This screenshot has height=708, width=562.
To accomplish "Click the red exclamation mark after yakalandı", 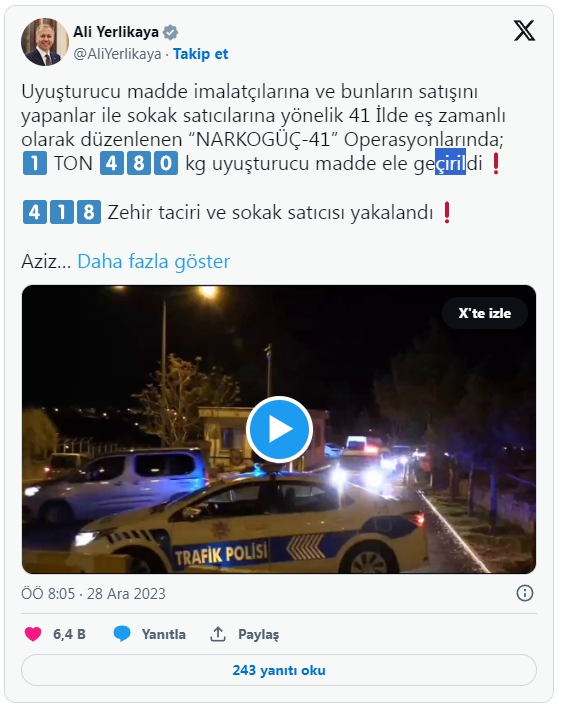I will coord(447,213).
